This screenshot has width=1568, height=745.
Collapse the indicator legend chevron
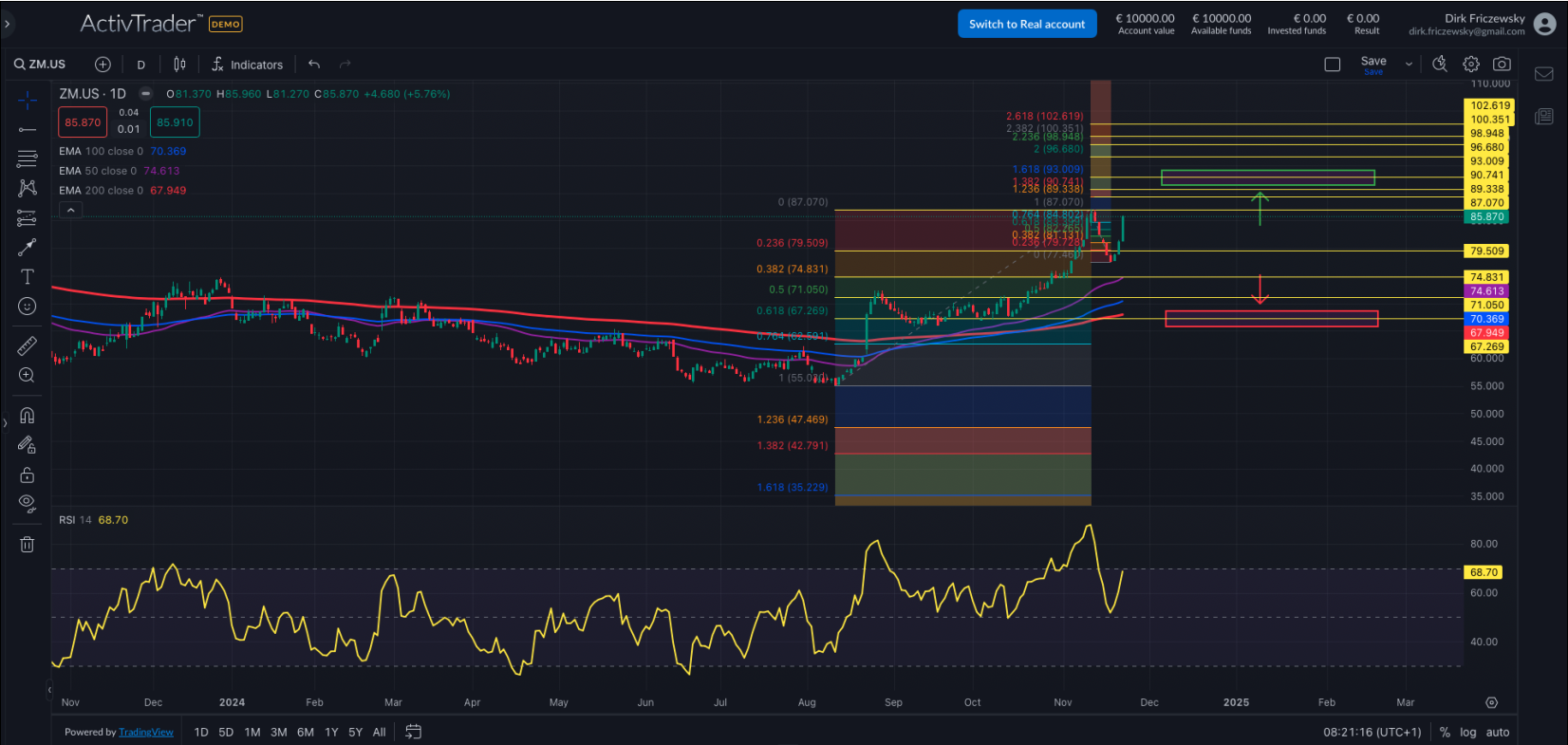click(70, 211)
